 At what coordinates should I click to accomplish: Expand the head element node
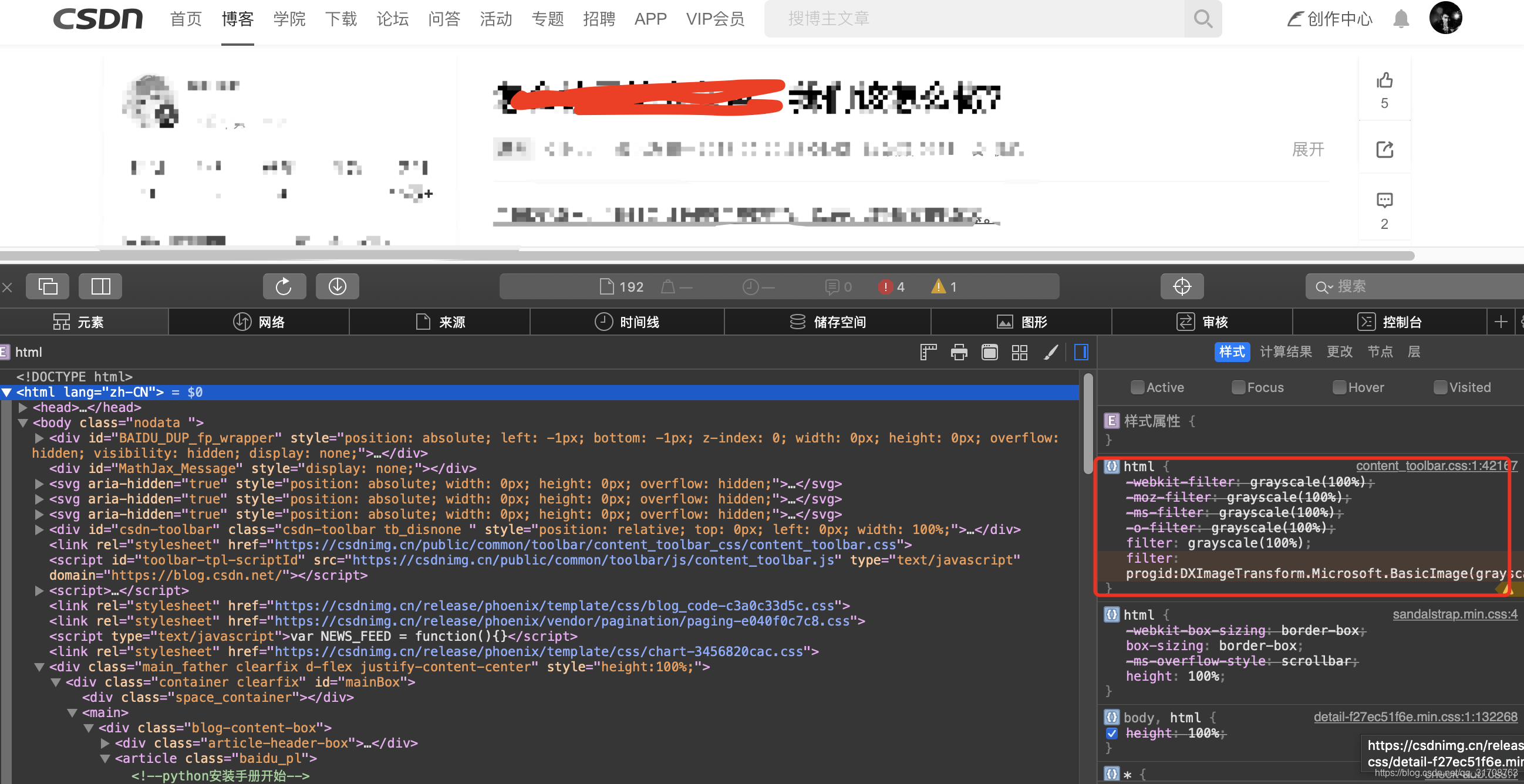tap(23, 408)
